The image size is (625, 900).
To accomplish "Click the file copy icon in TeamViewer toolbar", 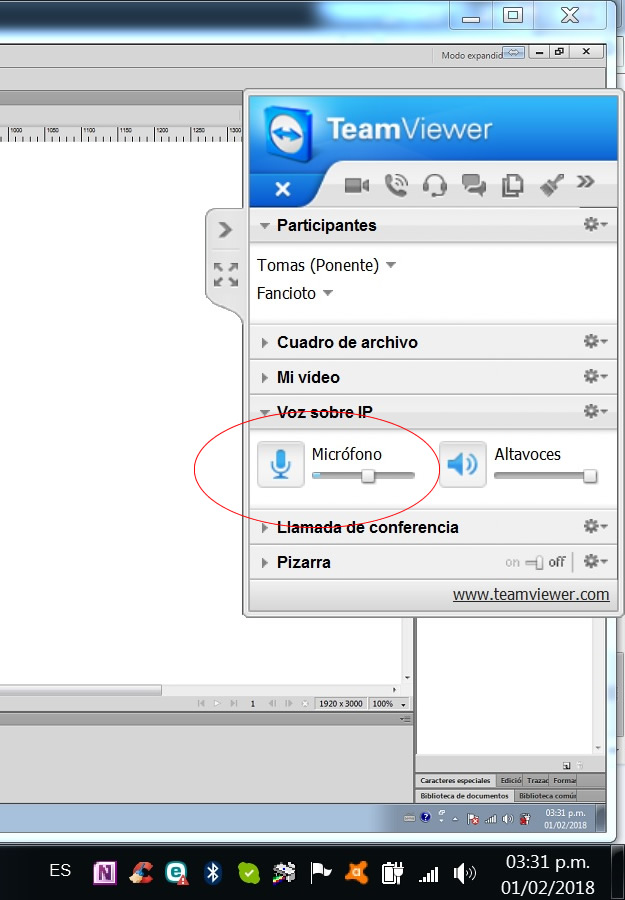I will coord(513,185).
